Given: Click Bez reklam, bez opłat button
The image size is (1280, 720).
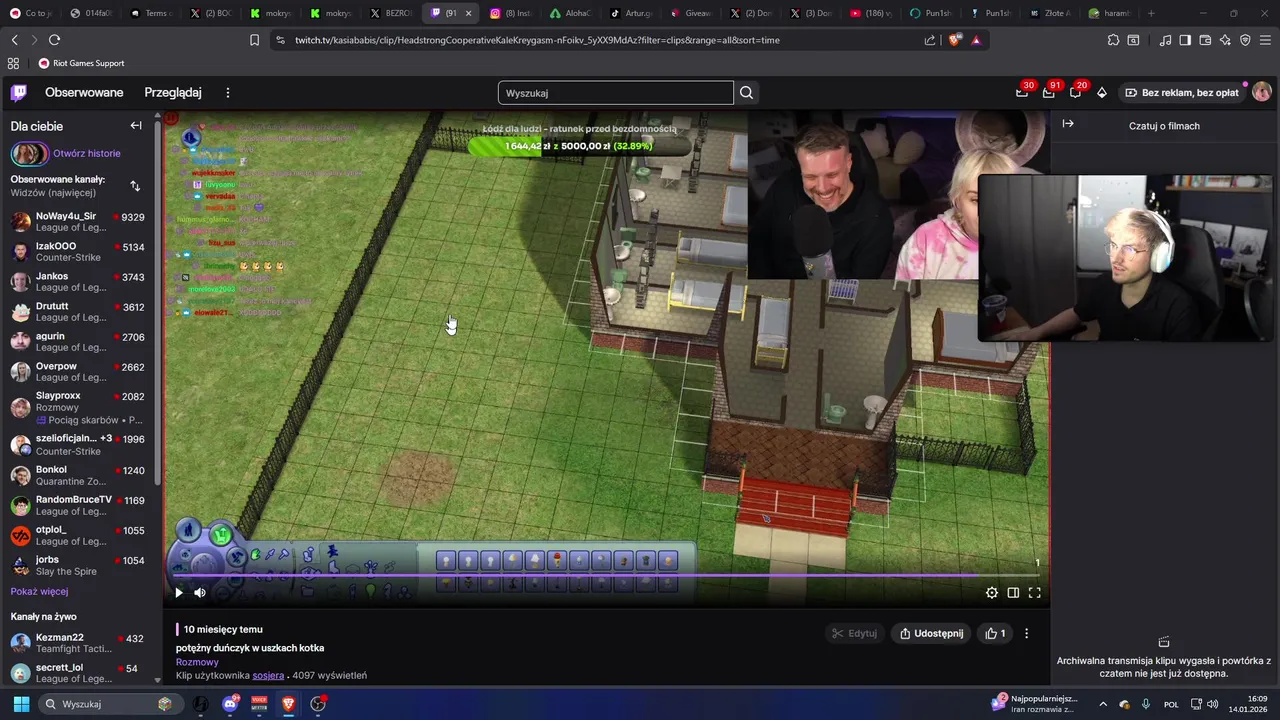Looking at the screenshot, I should point(1181,93).
